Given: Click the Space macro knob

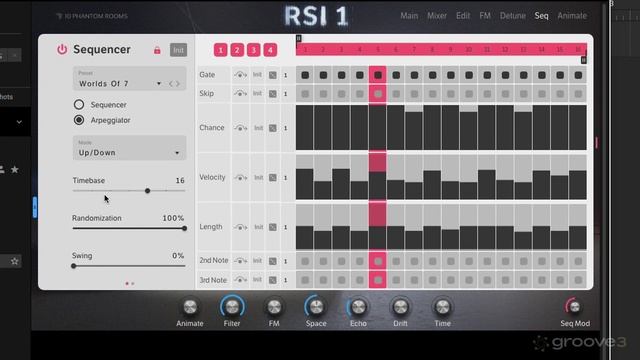Looking at the screenshot, I should [316, 307].
